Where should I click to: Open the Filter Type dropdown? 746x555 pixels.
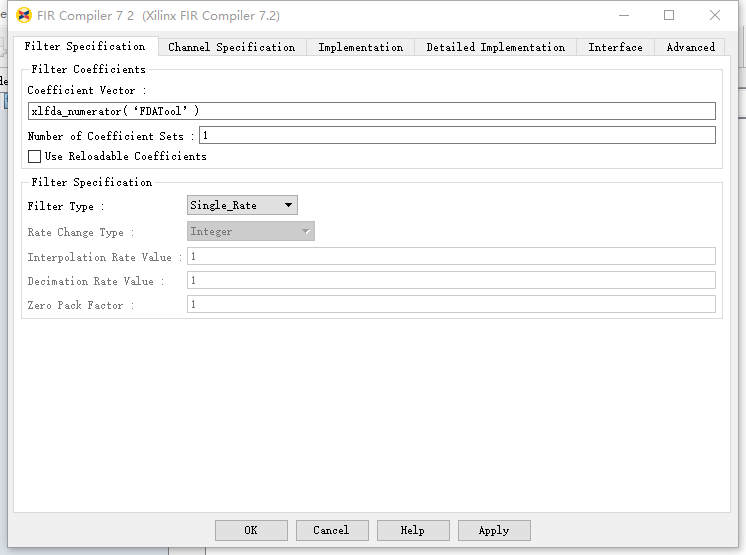242,205
